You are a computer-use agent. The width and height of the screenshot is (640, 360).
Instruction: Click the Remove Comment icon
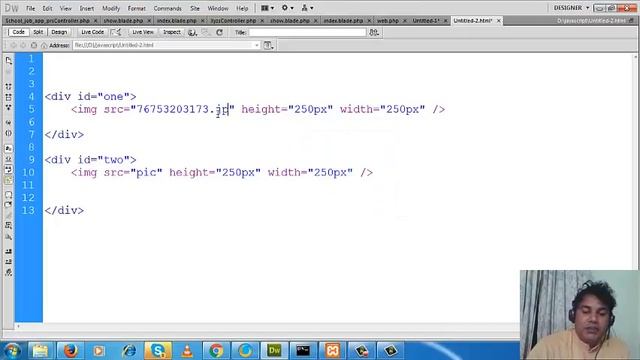9,205
